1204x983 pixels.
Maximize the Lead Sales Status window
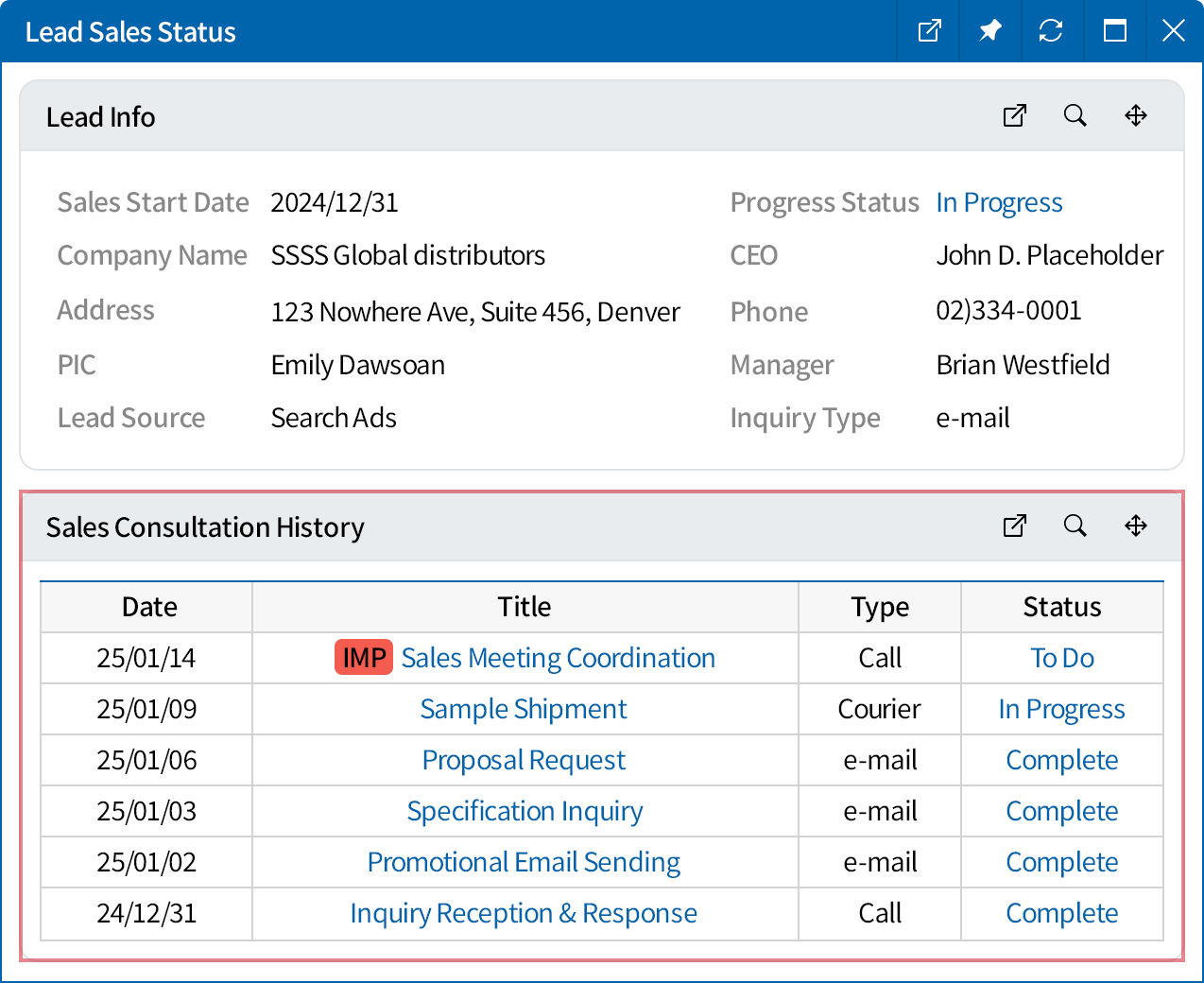[1114, 31]
